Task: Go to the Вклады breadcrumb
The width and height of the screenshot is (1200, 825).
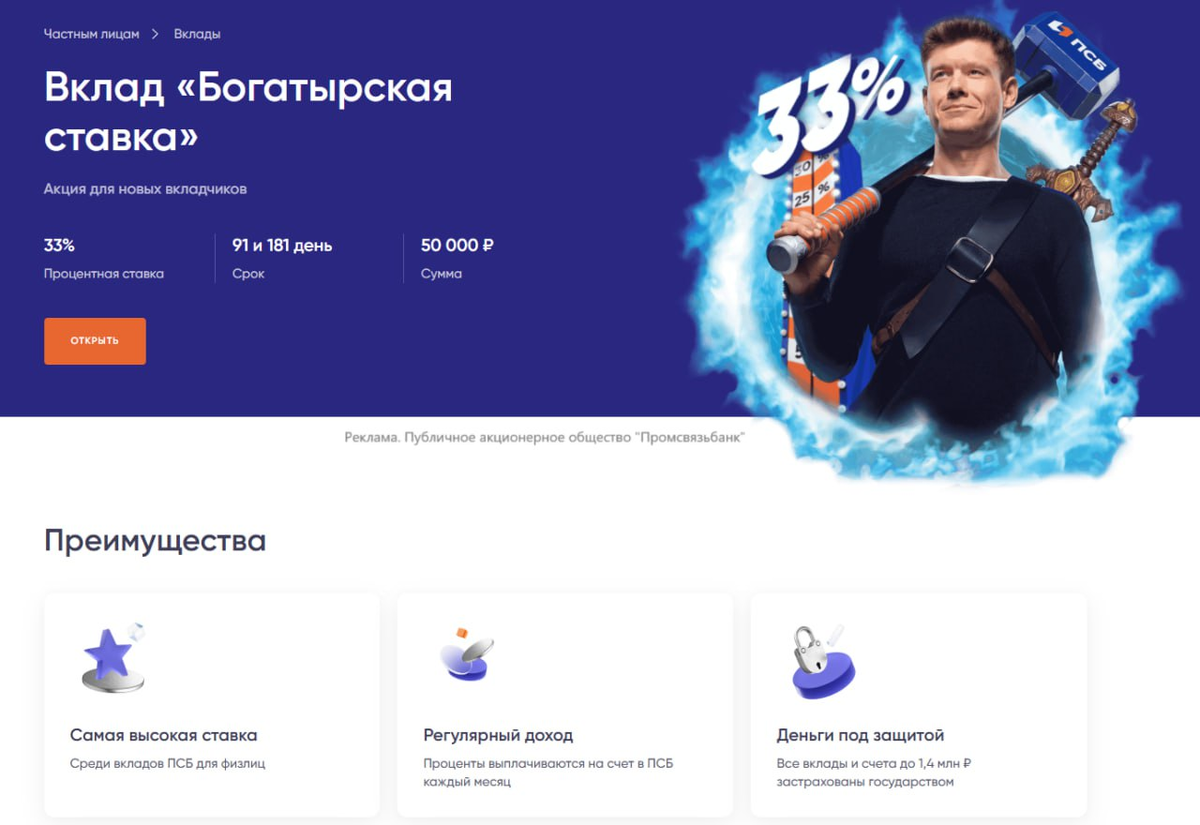Action: click(197, 34)
